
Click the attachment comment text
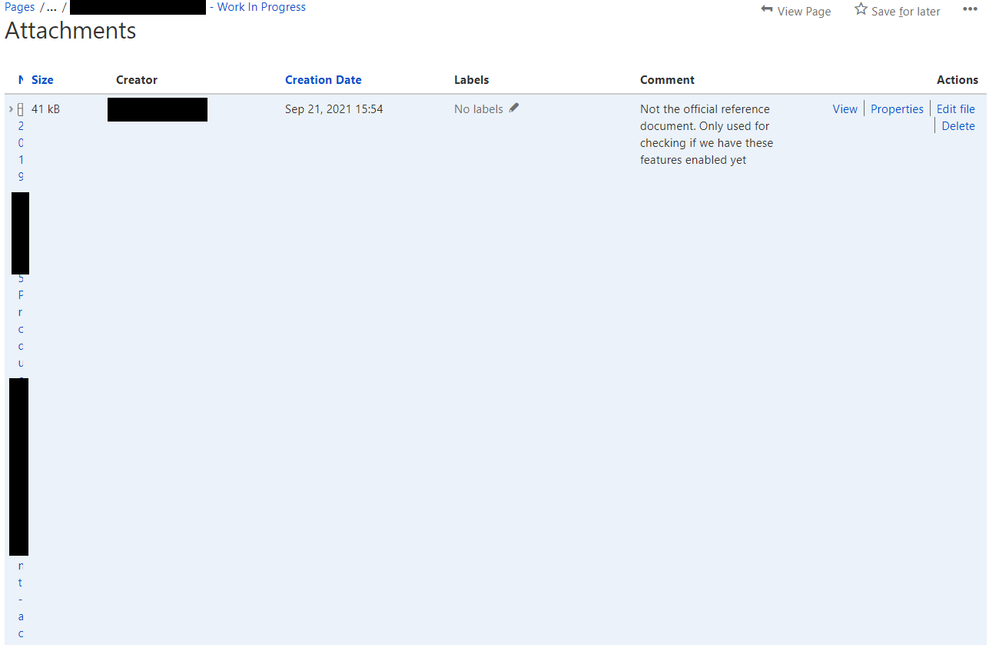coord(707,134)
